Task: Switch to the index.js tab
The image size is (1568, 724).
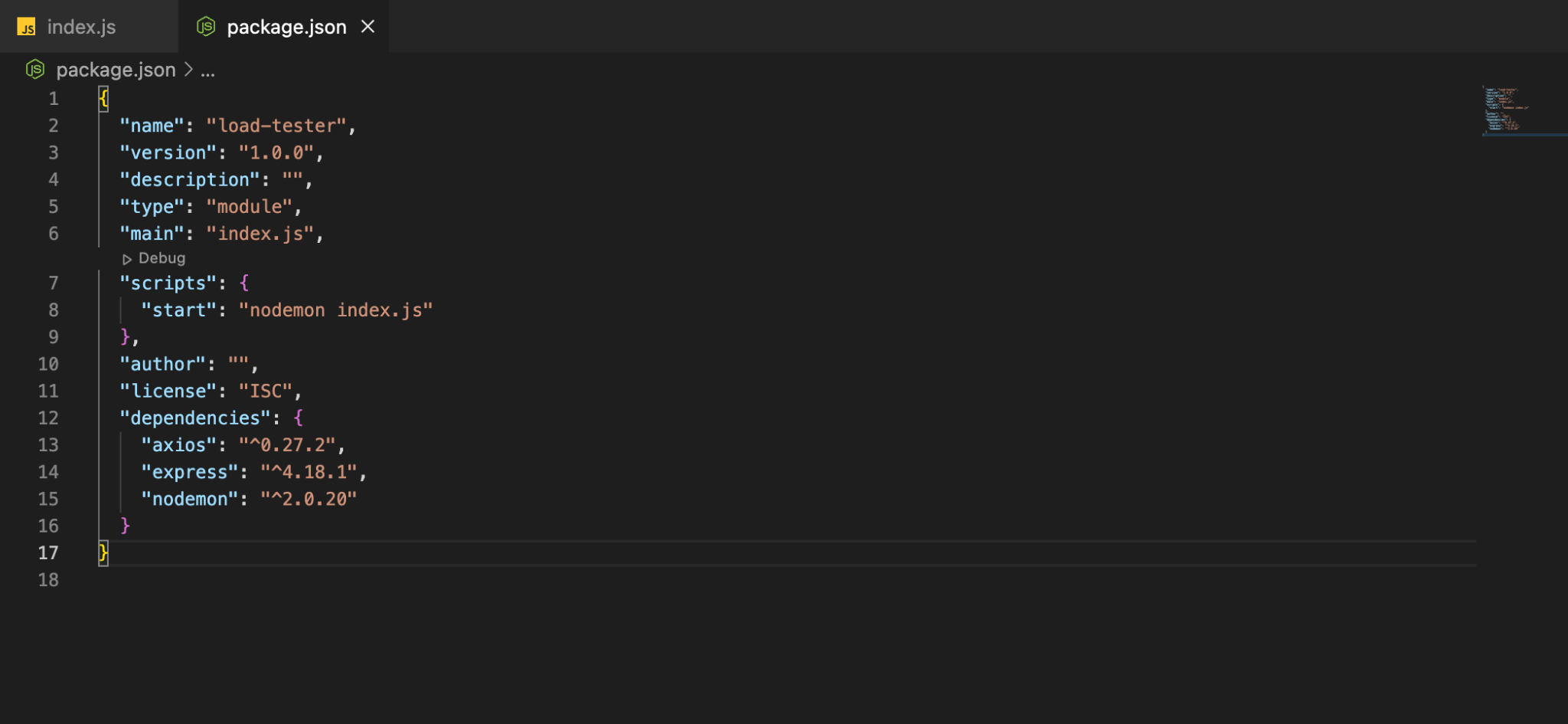Action: point(82,26)
